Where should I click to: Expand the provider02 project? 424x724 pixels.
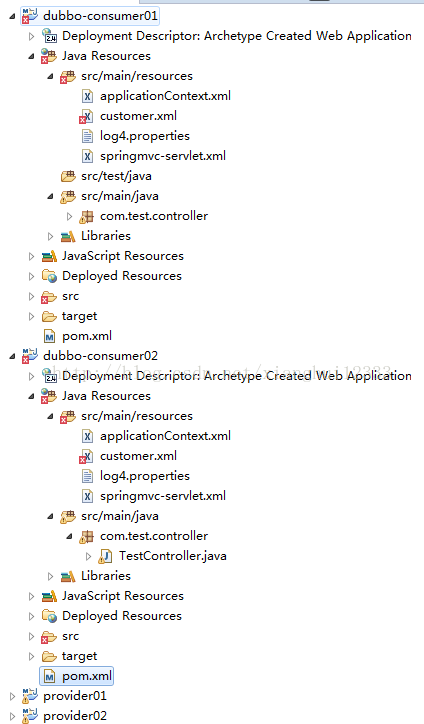12,717
